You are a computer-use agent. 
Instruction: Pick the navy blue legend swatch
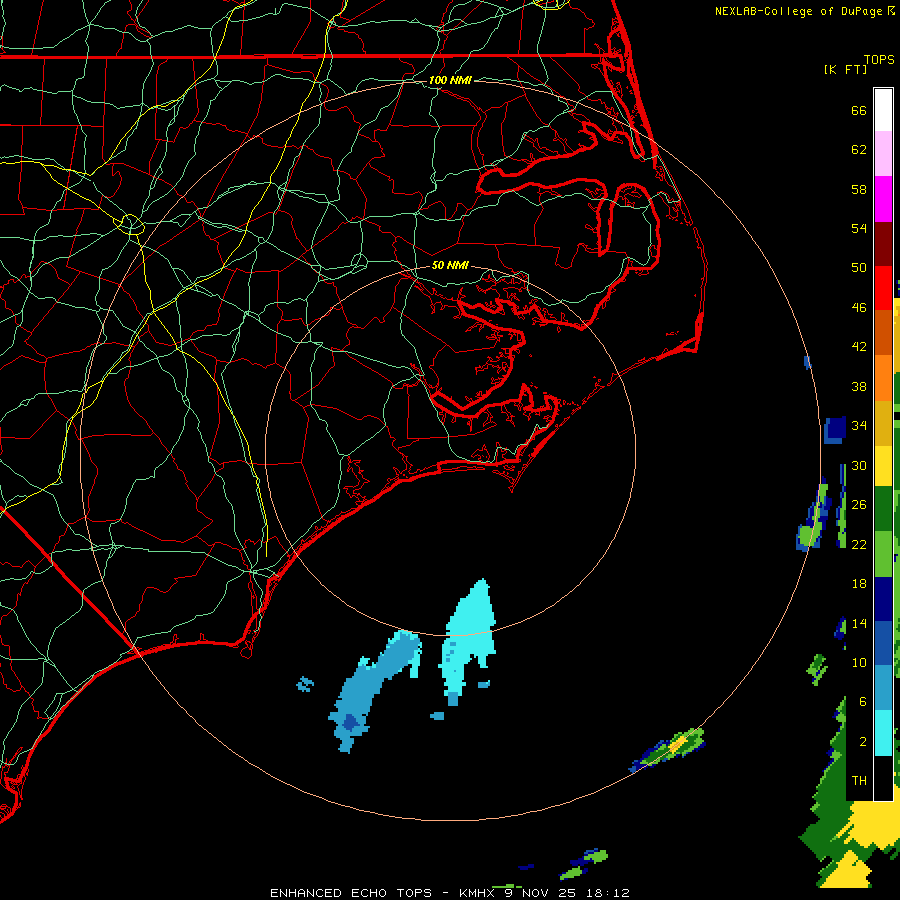pyautogui.click(x=883, y=599)
